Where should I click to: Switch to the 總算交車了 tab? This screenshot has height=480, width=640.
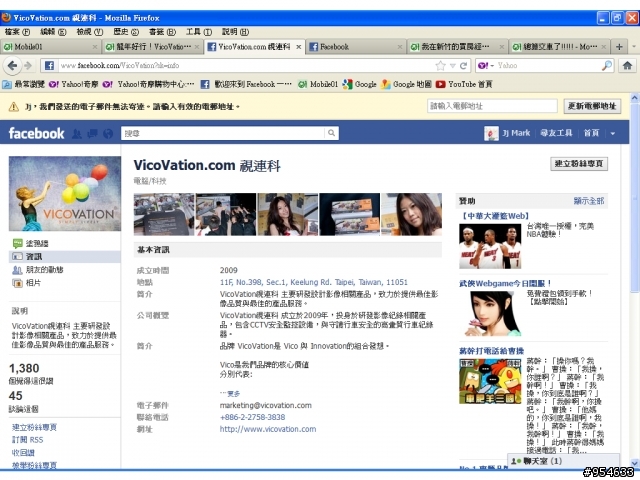coord(559,47)
